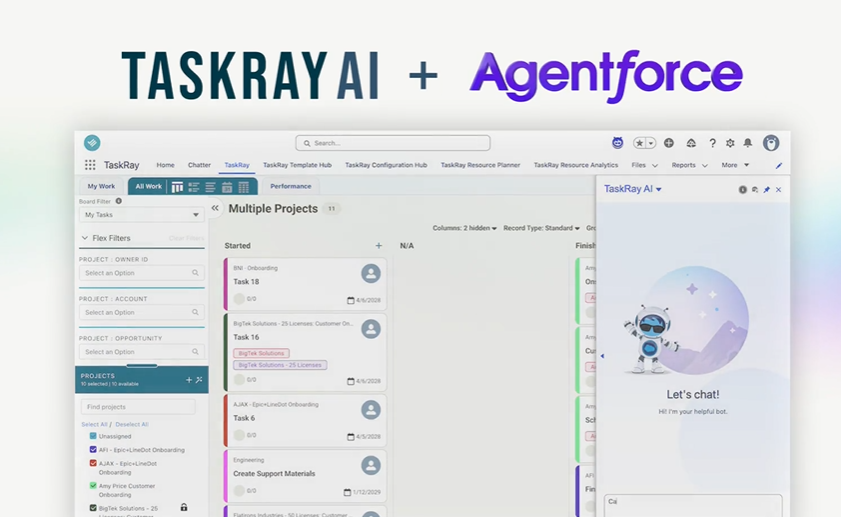841x517 pixels.
Task: Open TaskRay Configuration Hub tab
Action: click(x=386, y=165)
